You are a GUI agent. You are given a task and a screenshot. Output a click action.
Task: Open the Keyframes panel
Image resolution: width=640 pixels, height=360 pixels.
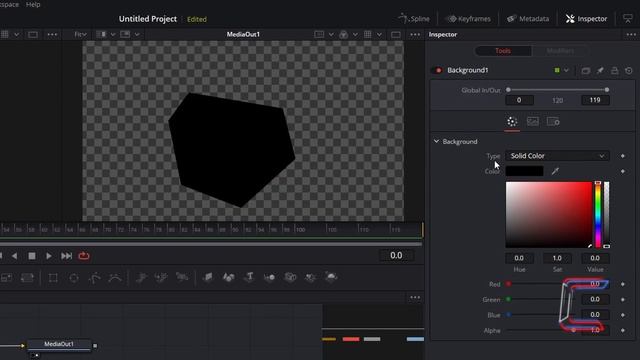468,19
